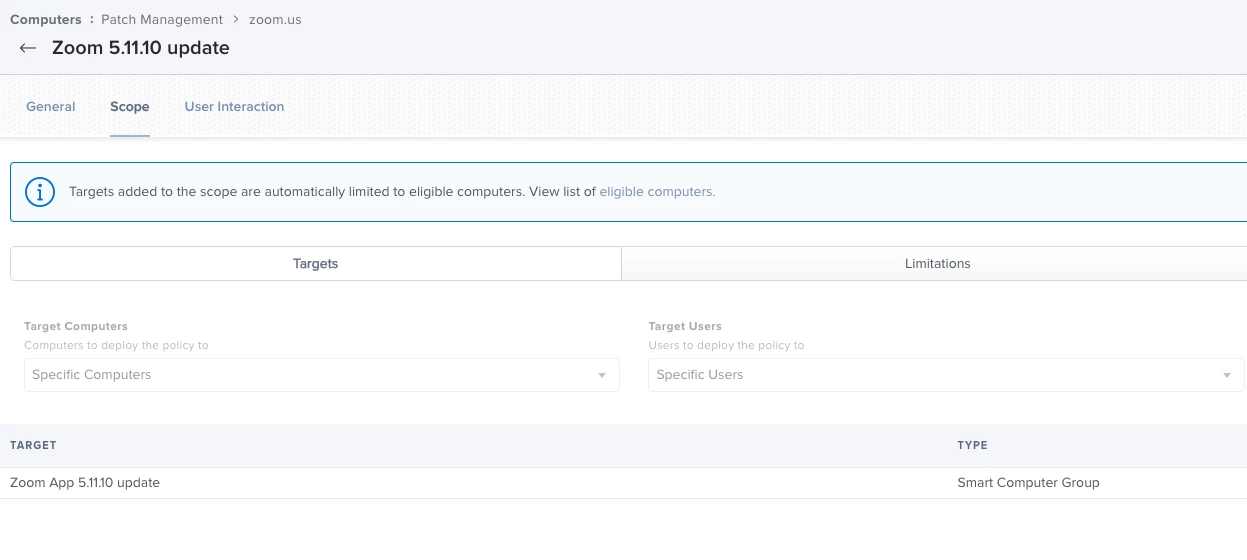This screenshot has width=1247, height=560.
Task: Click 'Computers to deploy the policy to' text
Action: coord(116,345)
